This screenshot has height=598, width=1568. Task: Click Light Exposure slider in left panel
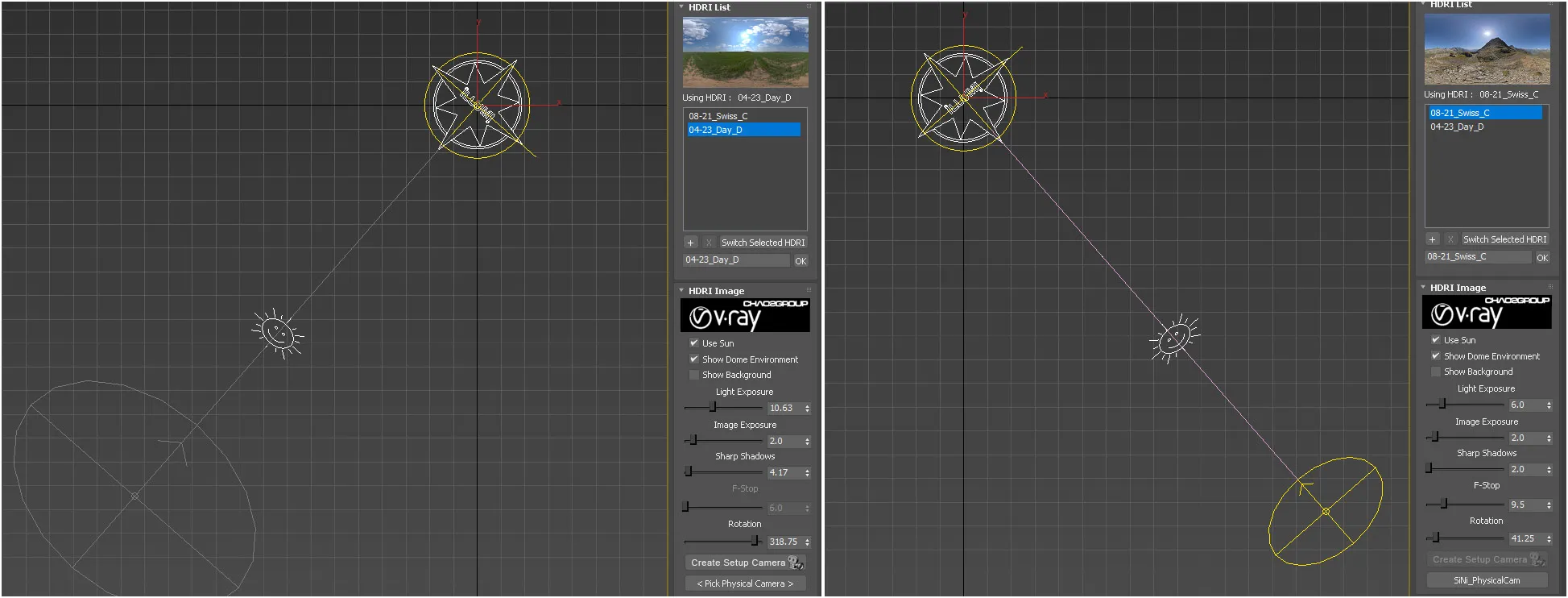(x=722, y=408)
